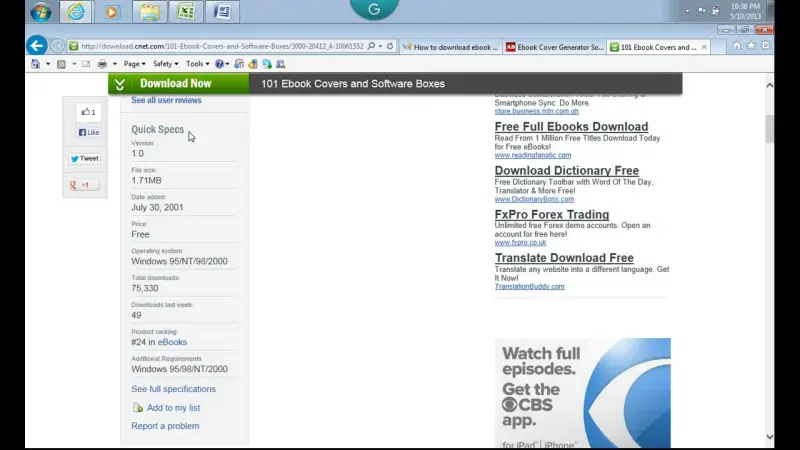800x450 pixels.
Task: Click the page scrollbar up arrow
Action: pyautogui.click(x=769, y=85)
